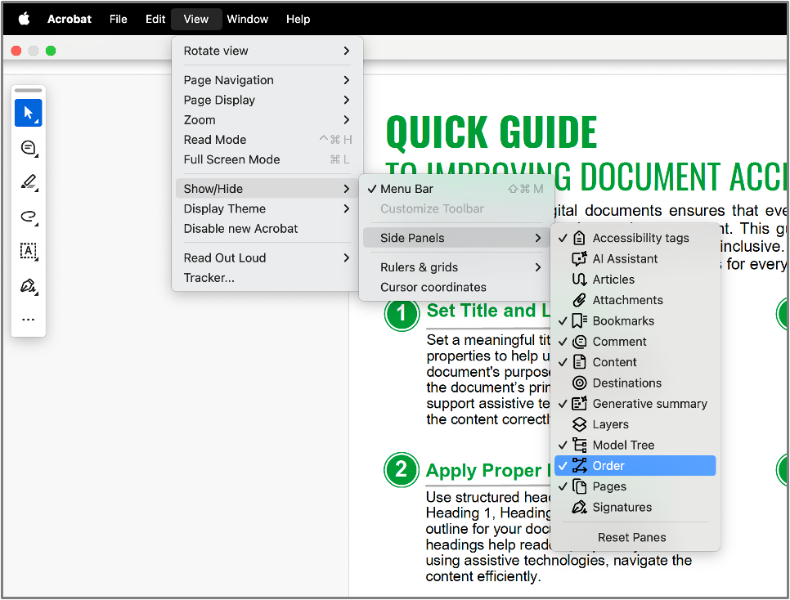The image size is (790, 600).
Task: Expand the Side Panels submenu
Action: click(456, 238)
